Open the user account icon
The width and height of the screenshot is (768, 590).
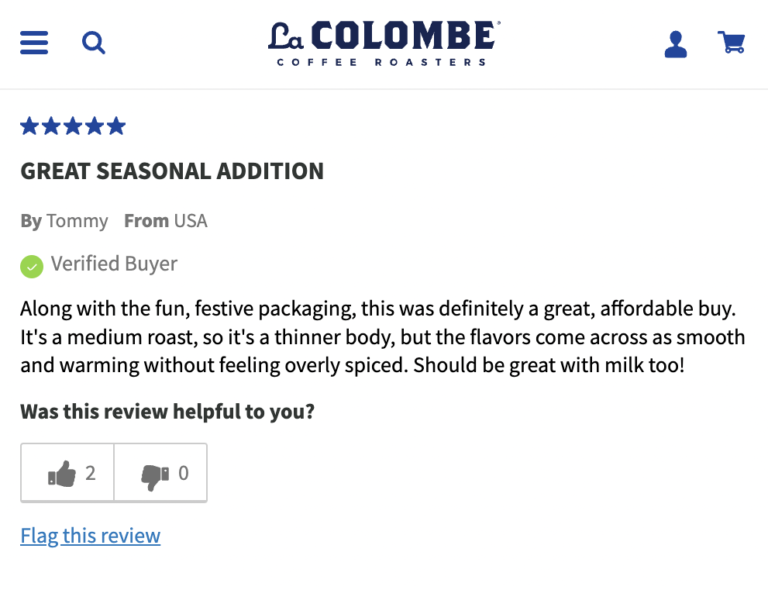point(676,44)
